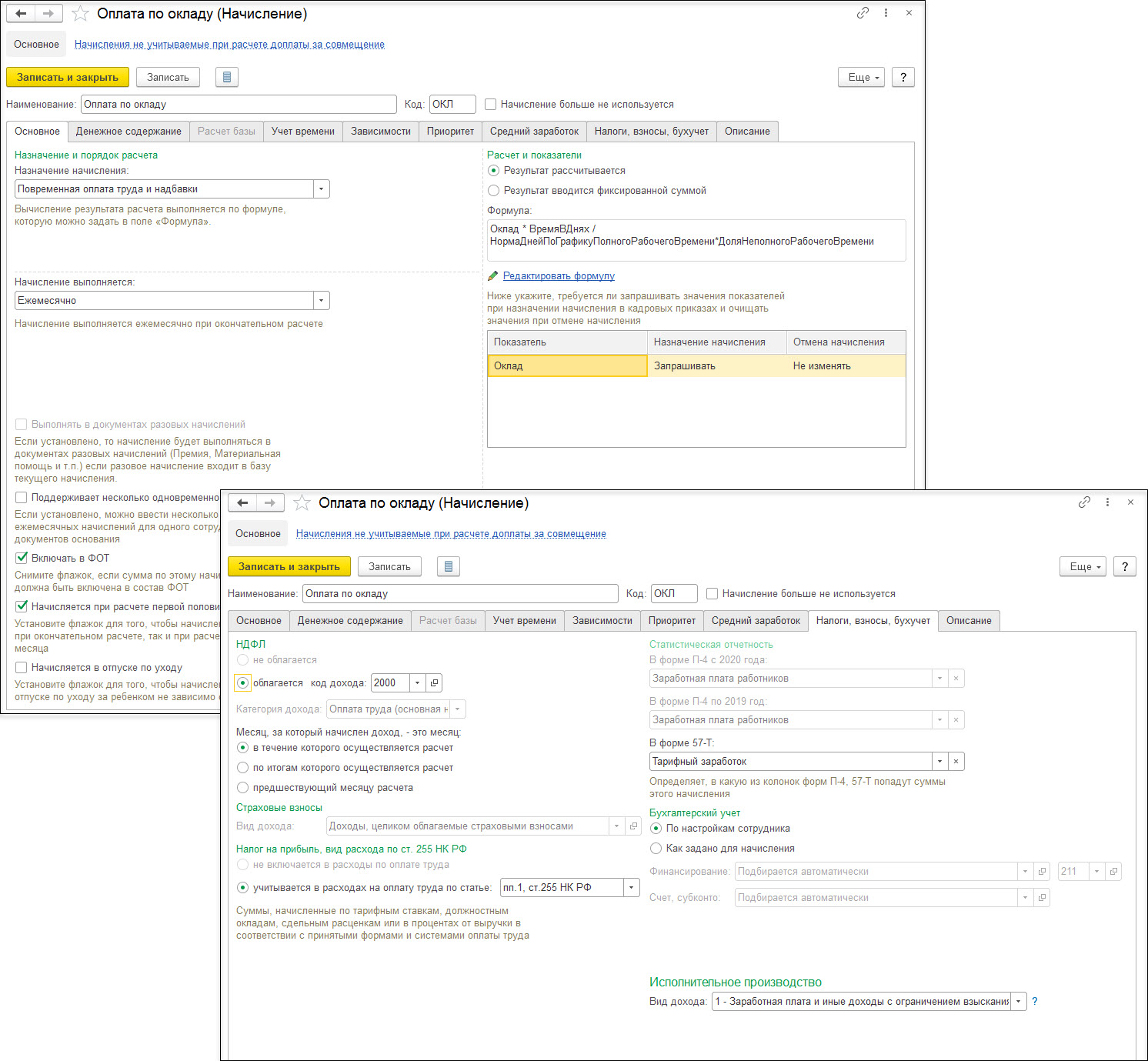Screen dimensions: 1148x1061
Task: Click the Код field 'ОКЛ' in the rear window
Action: click(x=452, y=105)
